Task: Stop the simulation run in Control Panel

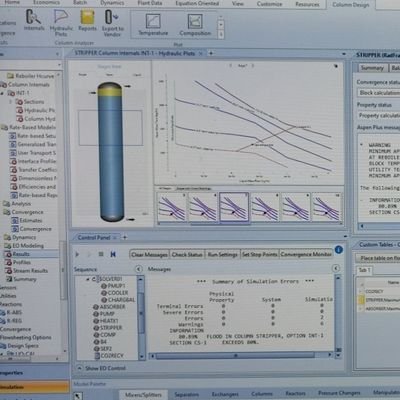Action: 101,254
